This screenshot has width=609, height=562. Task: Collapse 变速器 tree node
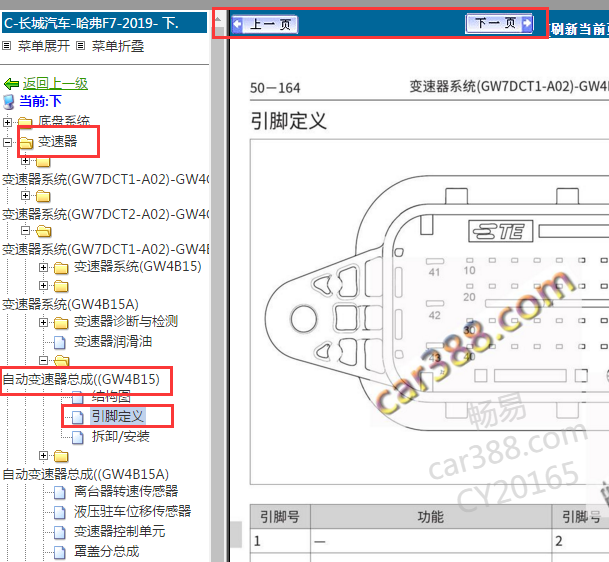click(7, 142)
